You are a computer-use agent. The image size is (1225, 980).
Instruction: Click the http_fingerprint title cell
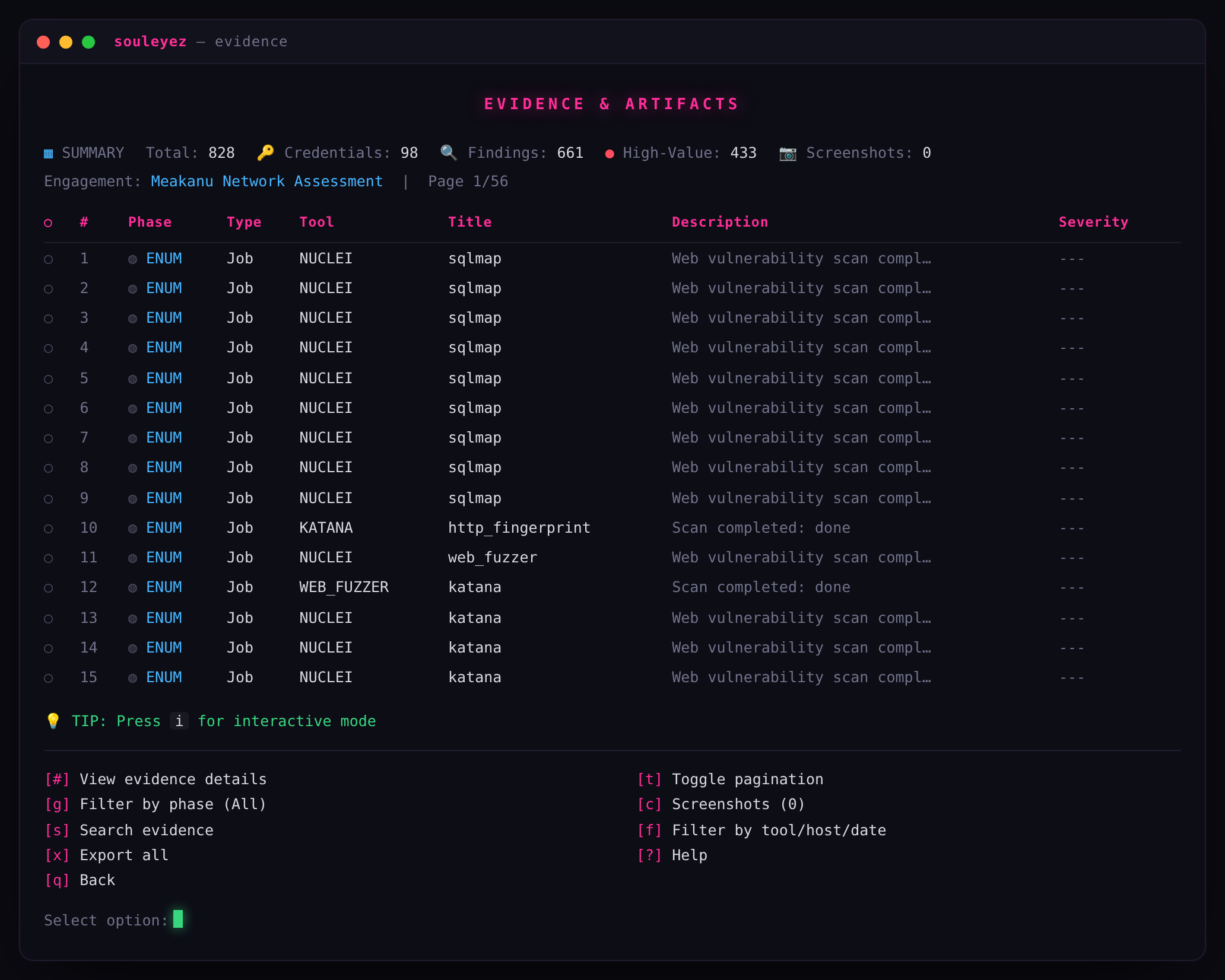coord(519,527)
